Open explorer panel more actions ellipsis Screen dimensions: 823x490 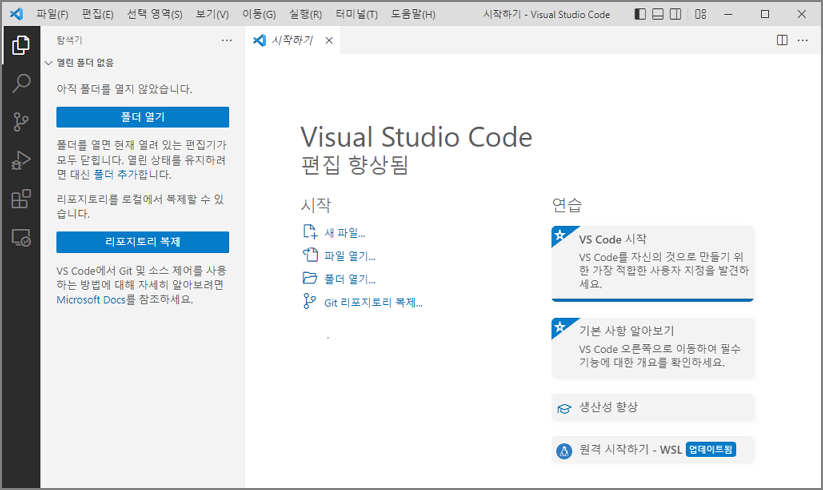click(226, 40)
